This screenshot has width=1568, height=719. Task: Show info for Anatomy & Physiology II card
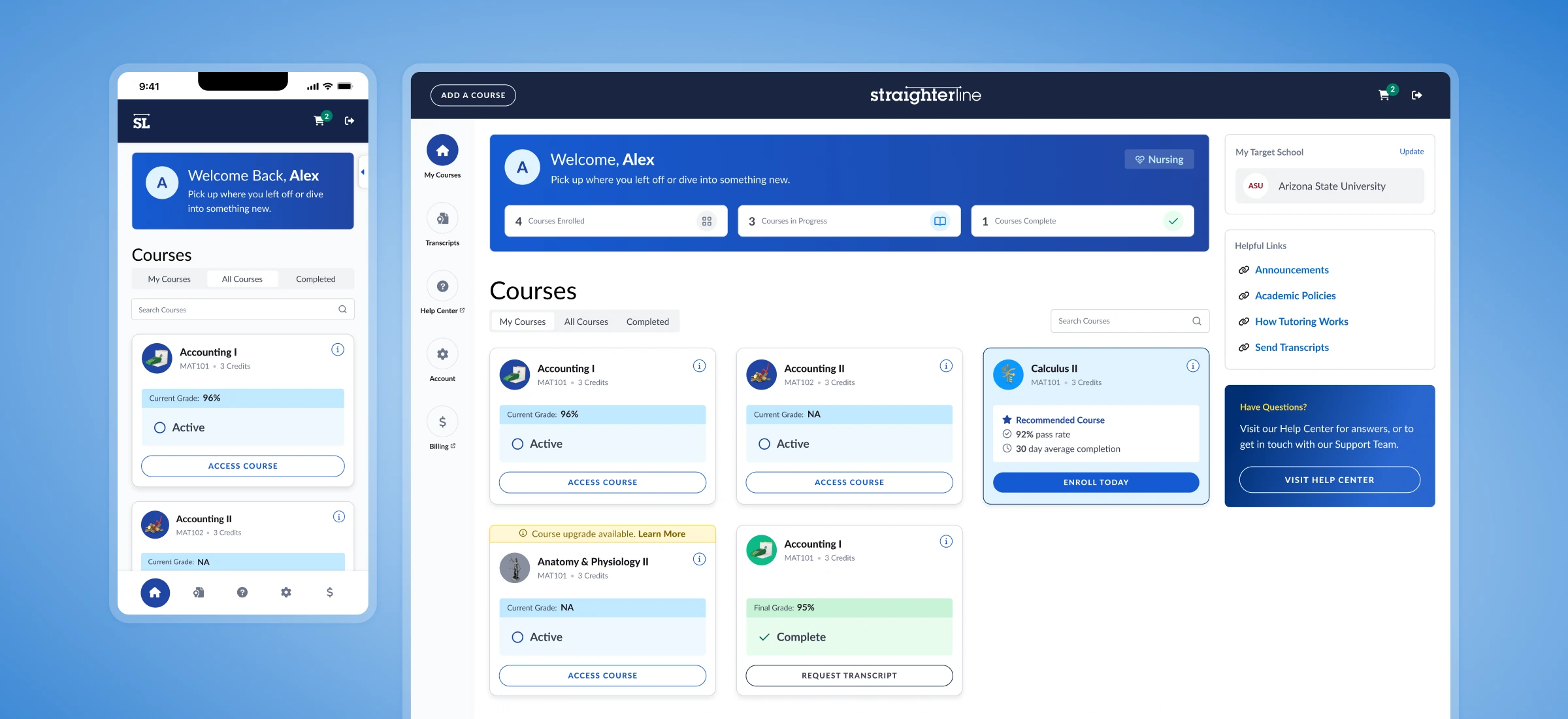[699, 559]
